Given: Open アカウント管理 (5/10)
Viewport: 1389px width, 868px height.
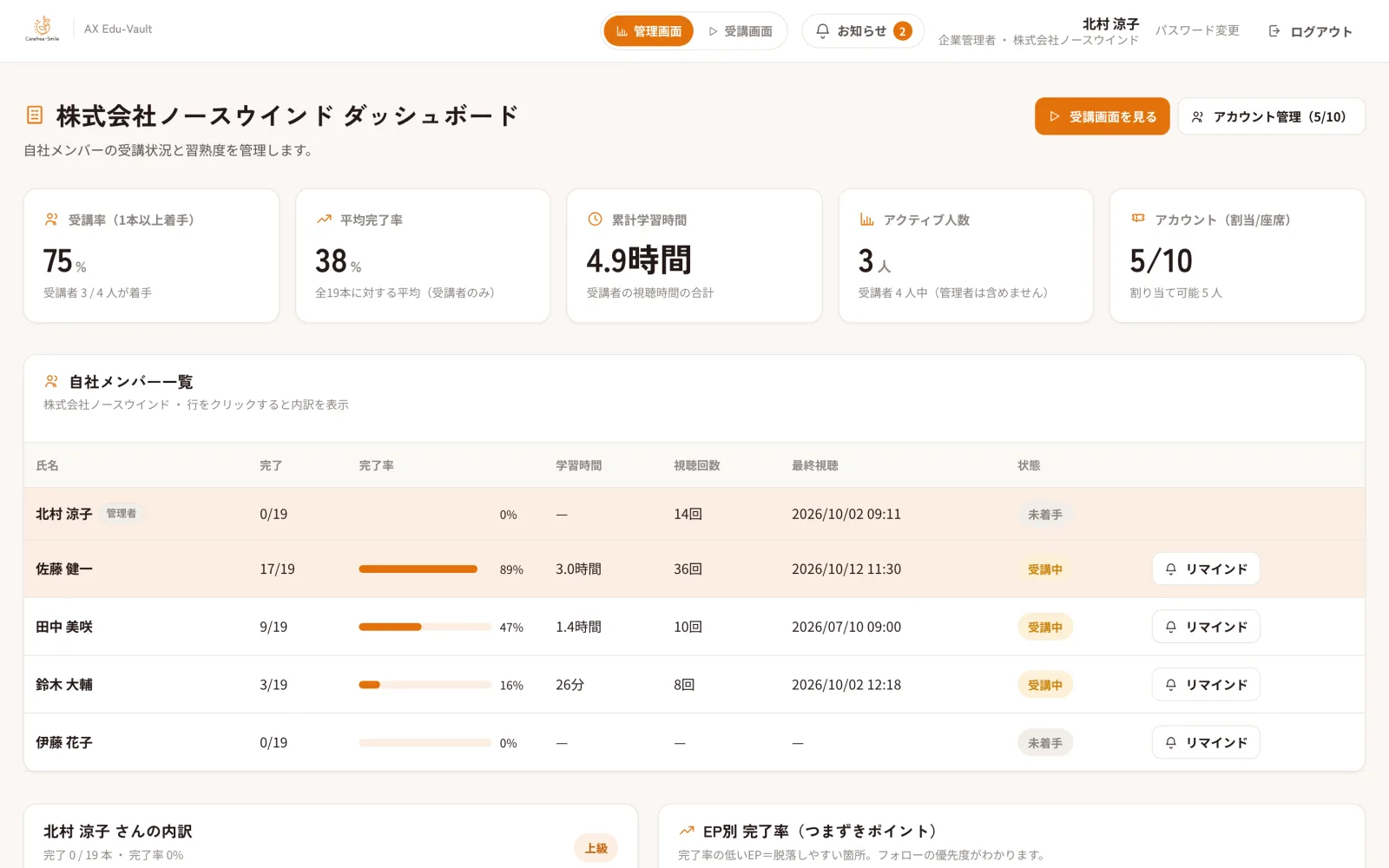Looking at the screenshot, I should pyautogui.click(x=1271, y=116).
